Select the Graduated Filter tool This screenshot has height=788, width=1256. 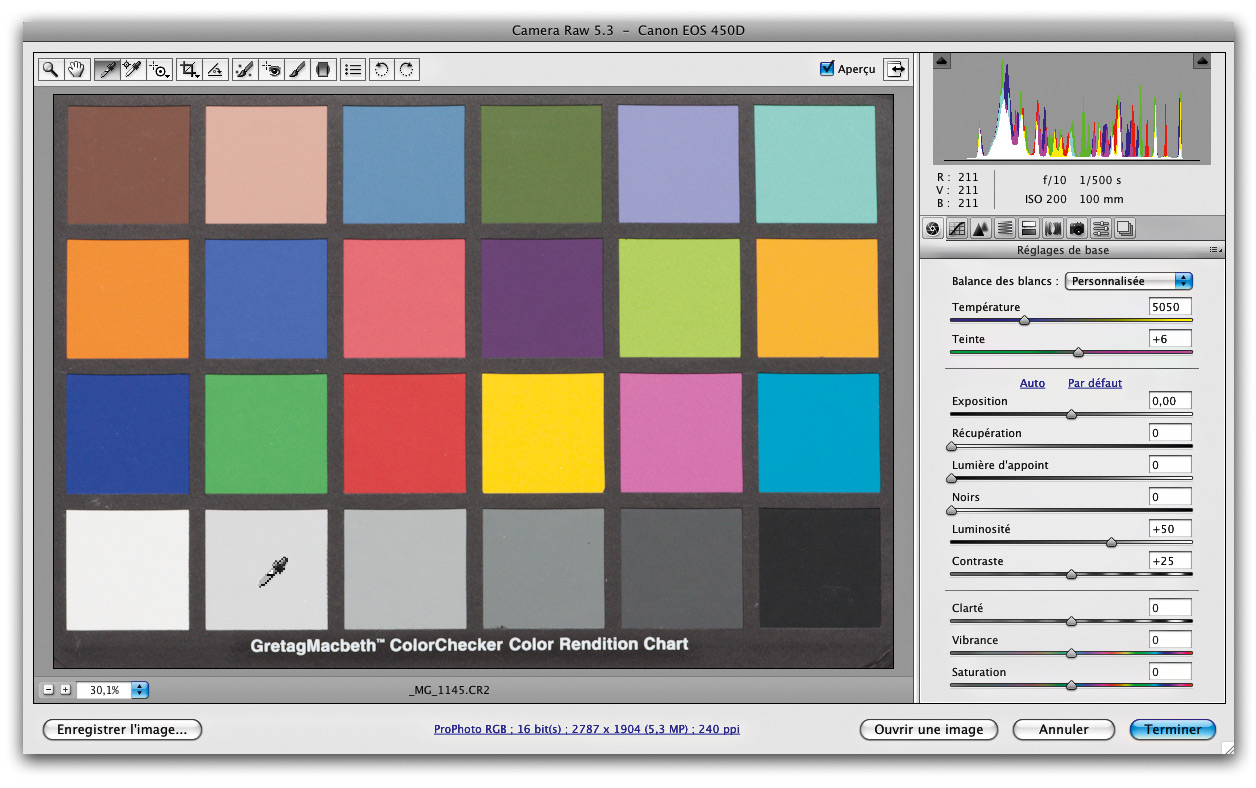click(322, 69)
